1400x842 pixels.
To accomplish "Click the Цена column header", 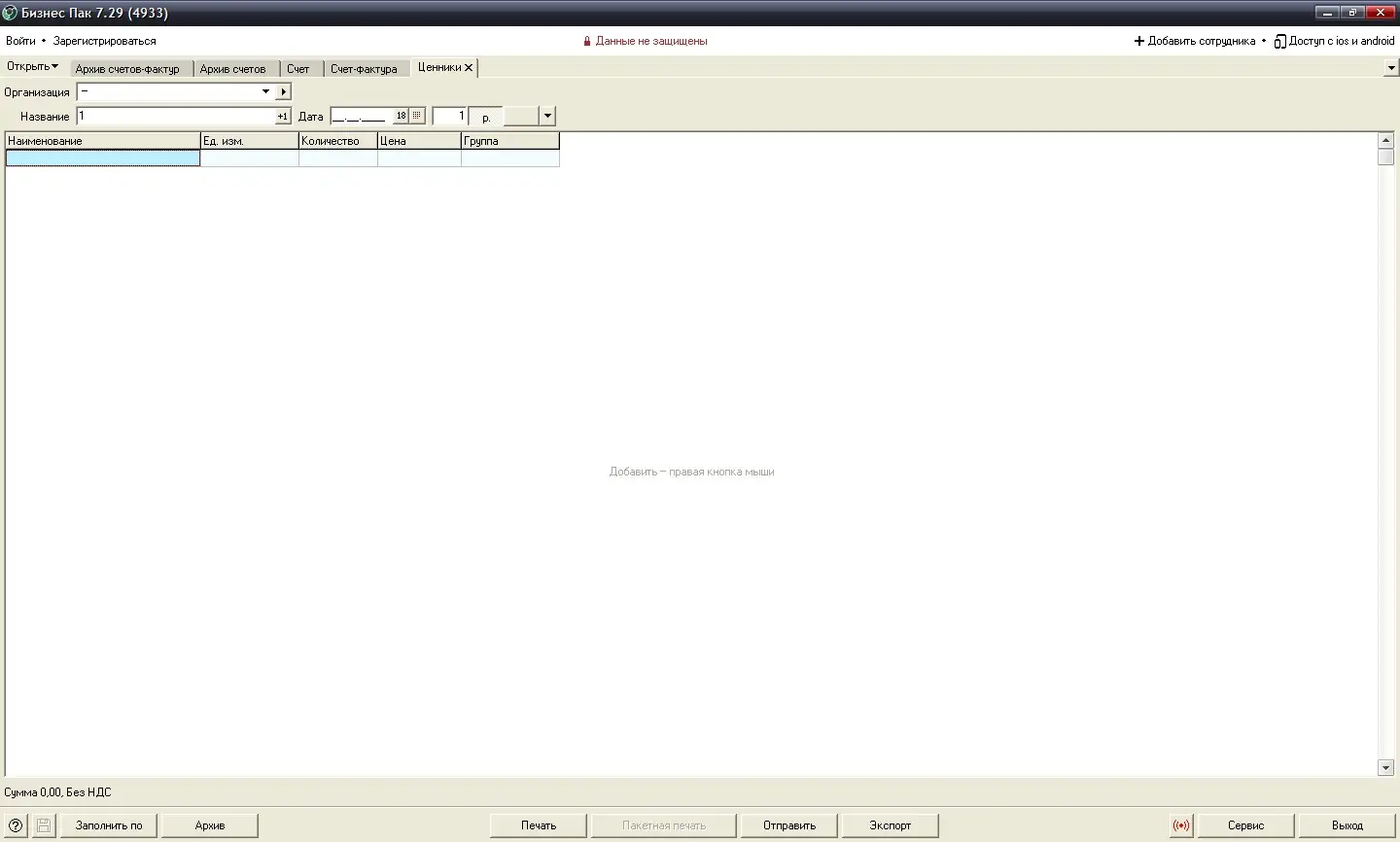I will point(419,141).
